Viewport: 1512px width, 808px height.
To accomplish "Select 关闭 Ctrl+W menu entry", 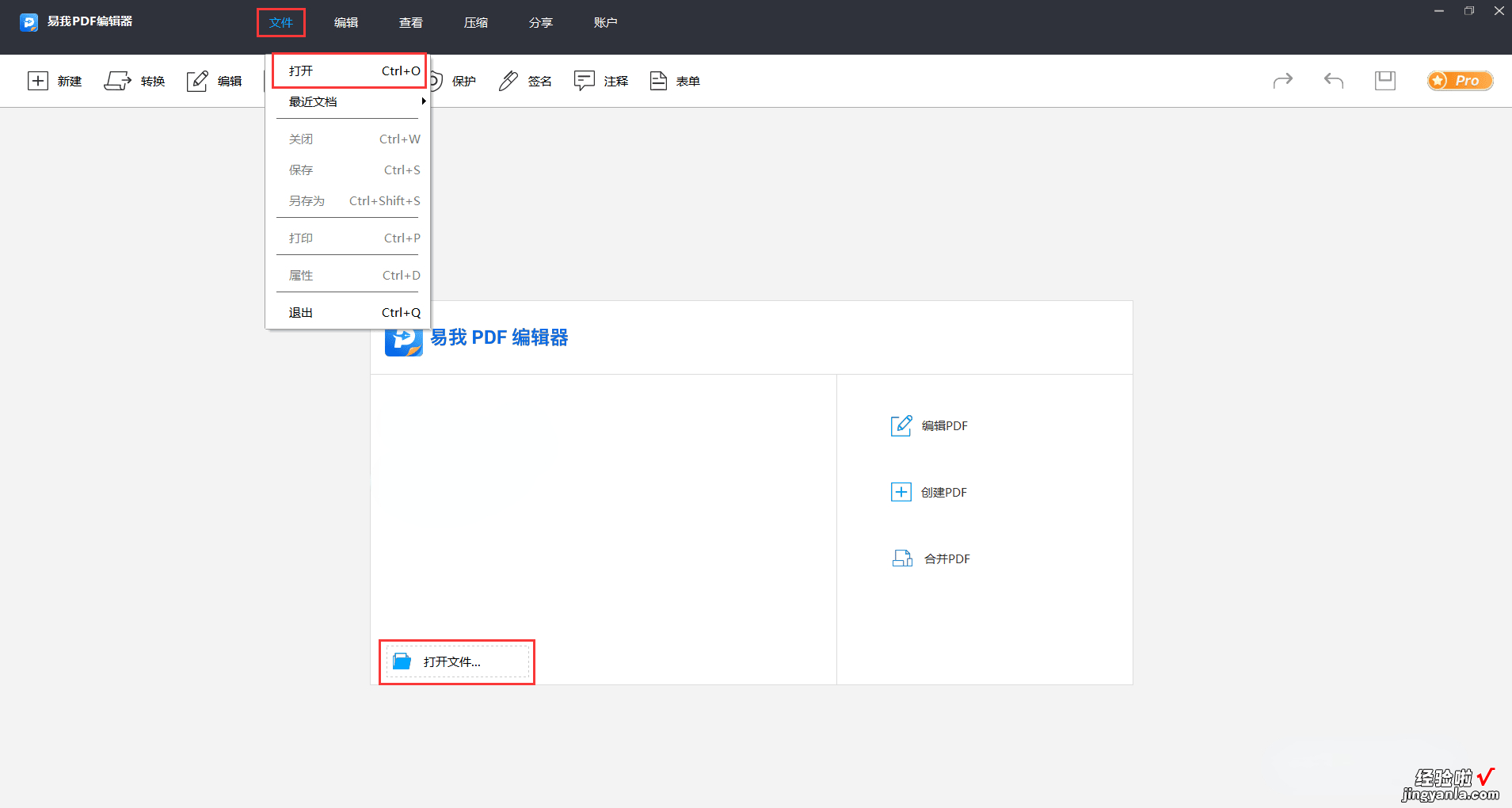I will click(349, 139).
